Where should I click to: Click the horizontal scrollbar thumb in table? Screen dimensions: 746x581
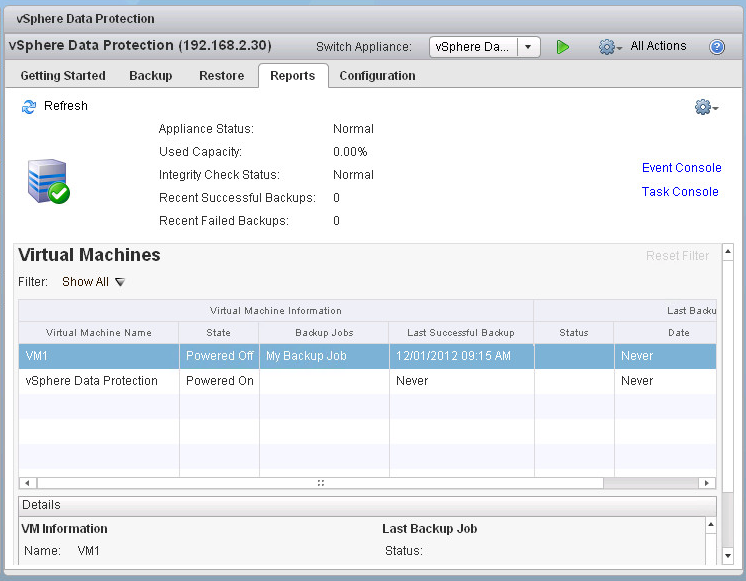(x=320, y=483)
